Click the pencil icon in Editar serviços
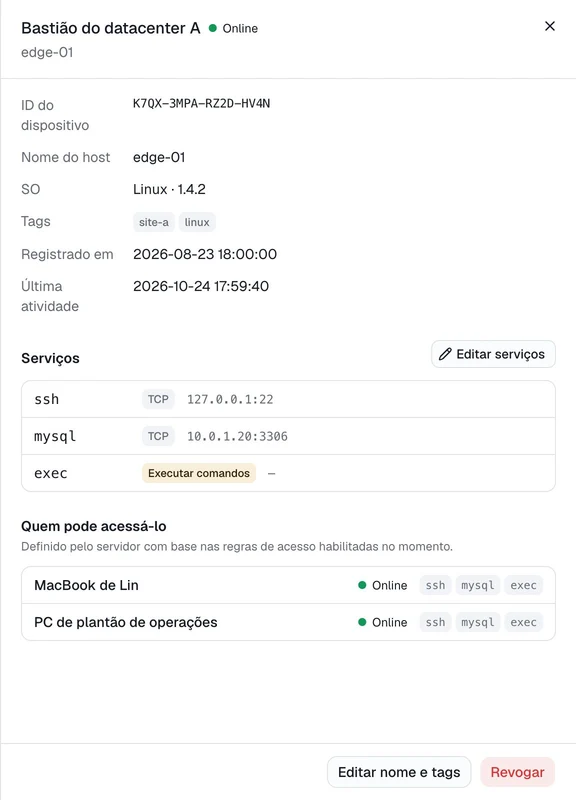The height and width of the screenshot is (800, 576). click(445, 354)
